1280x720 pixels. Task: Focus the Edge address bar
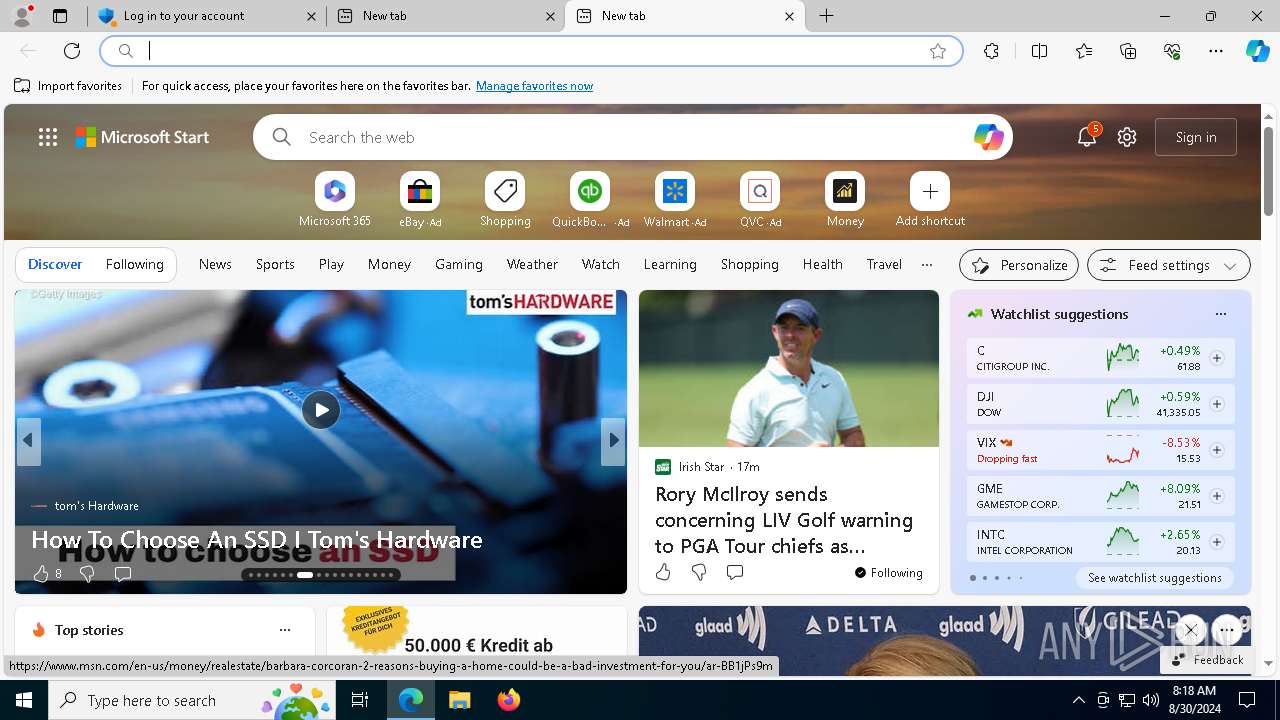tap(532, 51)
